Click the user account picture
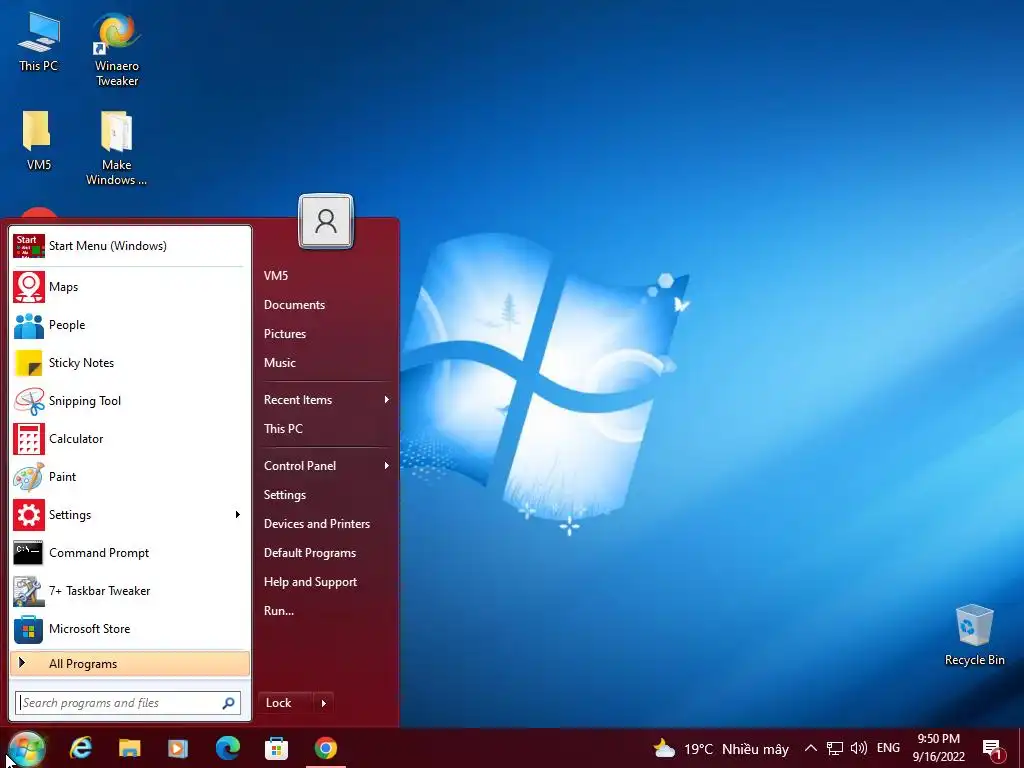The height and width of the screenshot is (768, 1024). pos(326,221)
